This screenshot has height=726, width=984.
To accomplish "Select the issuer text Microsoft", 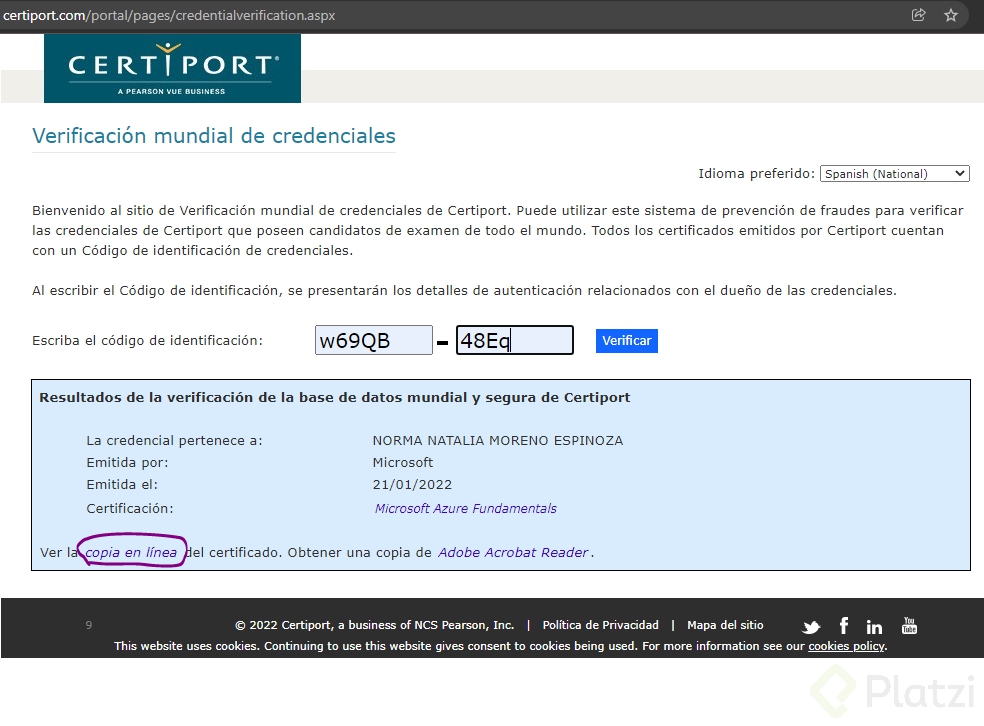I will pyautogui.click(x=403, y=462).
